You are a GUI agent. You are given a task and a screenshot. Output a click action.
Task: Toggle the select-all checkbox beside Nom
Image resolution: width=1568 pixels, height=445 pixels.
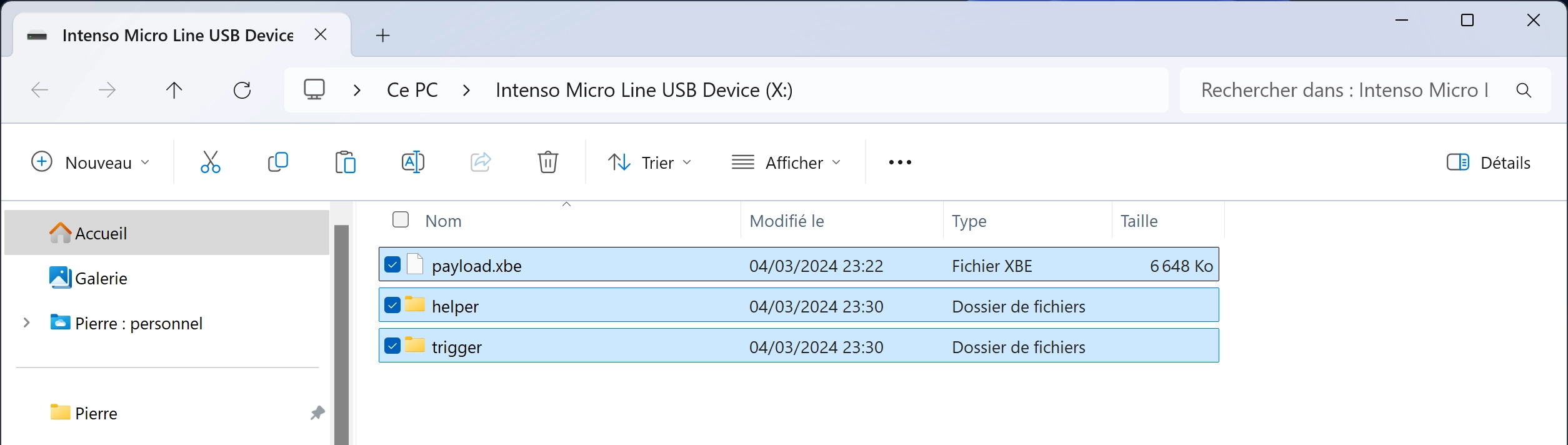401,219
